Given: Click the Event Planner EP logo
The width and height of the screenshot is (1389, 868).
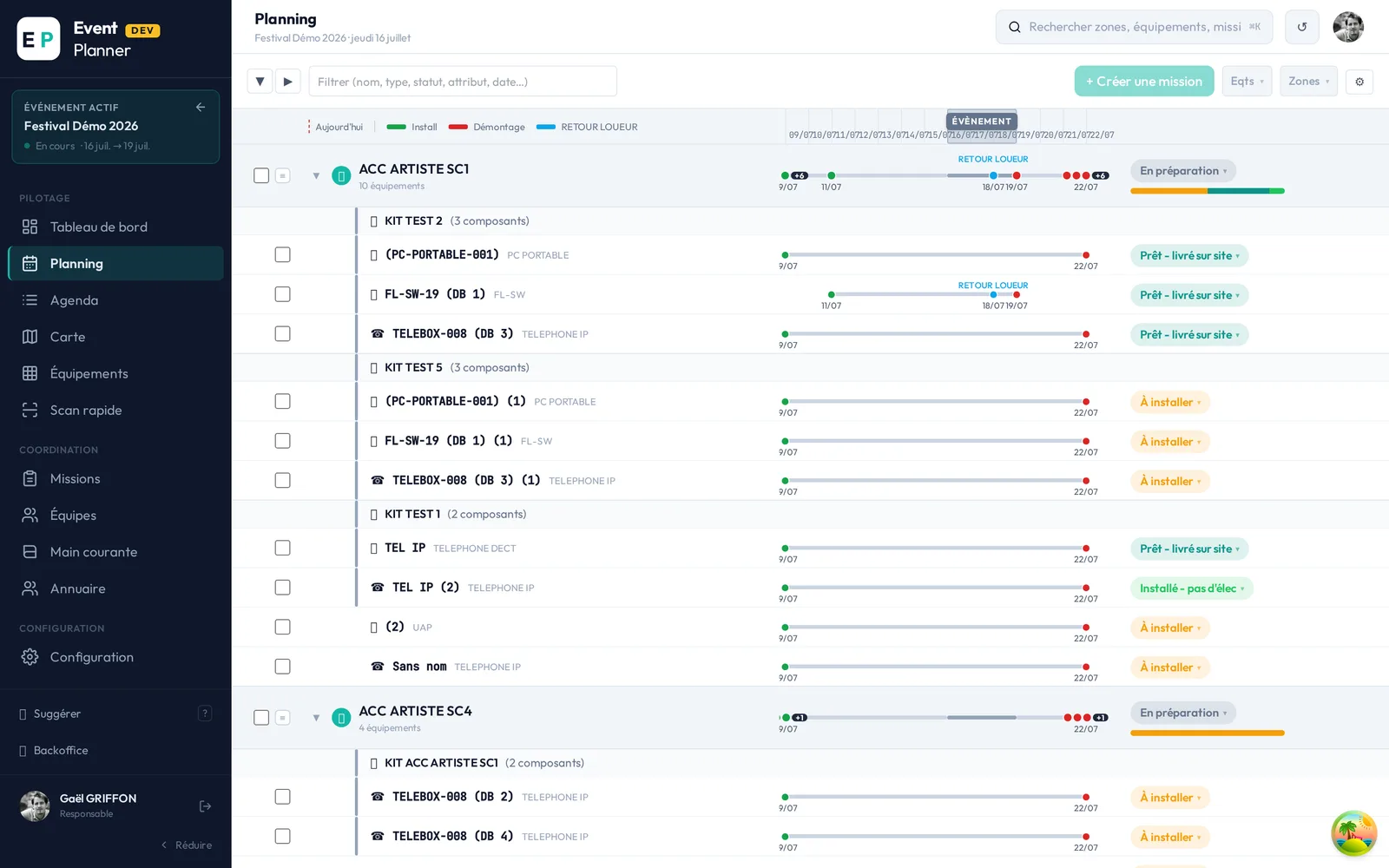Looking at the screenshot, I should 38,39.
